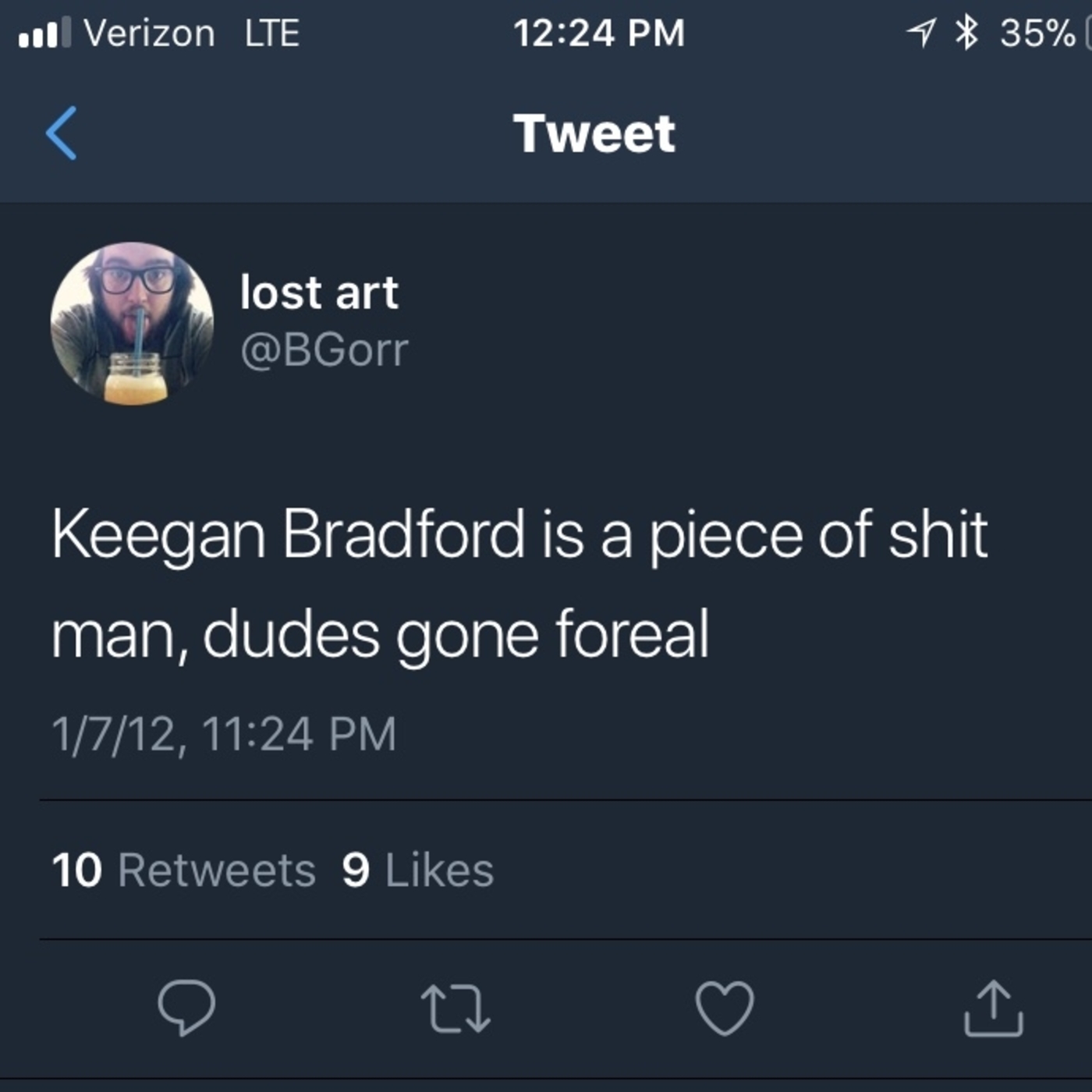Tap the cellular signal bars icon
Viewport: 1092px width, 1092px height.
(44, 33)
